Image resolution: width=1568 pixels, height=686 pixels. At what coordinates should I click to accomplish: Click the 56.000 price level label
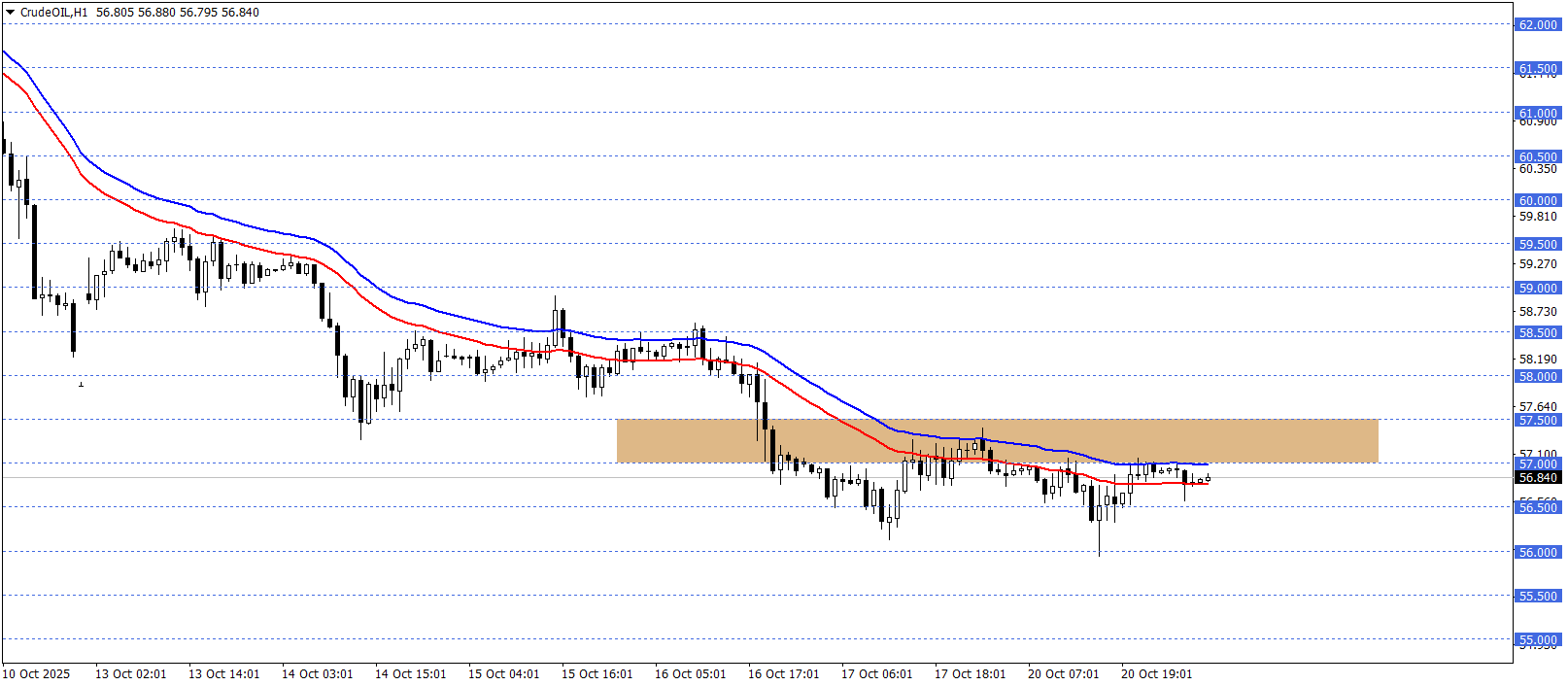coord(1538,553)
